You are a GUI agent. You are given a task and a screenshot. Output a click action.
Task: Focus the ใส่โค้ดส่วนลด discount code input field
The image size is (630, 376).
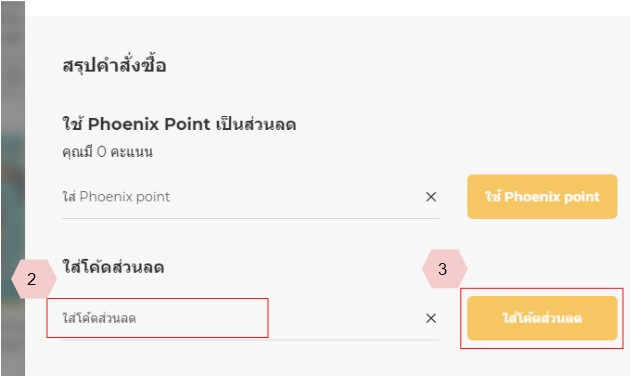tap(241, 318)
